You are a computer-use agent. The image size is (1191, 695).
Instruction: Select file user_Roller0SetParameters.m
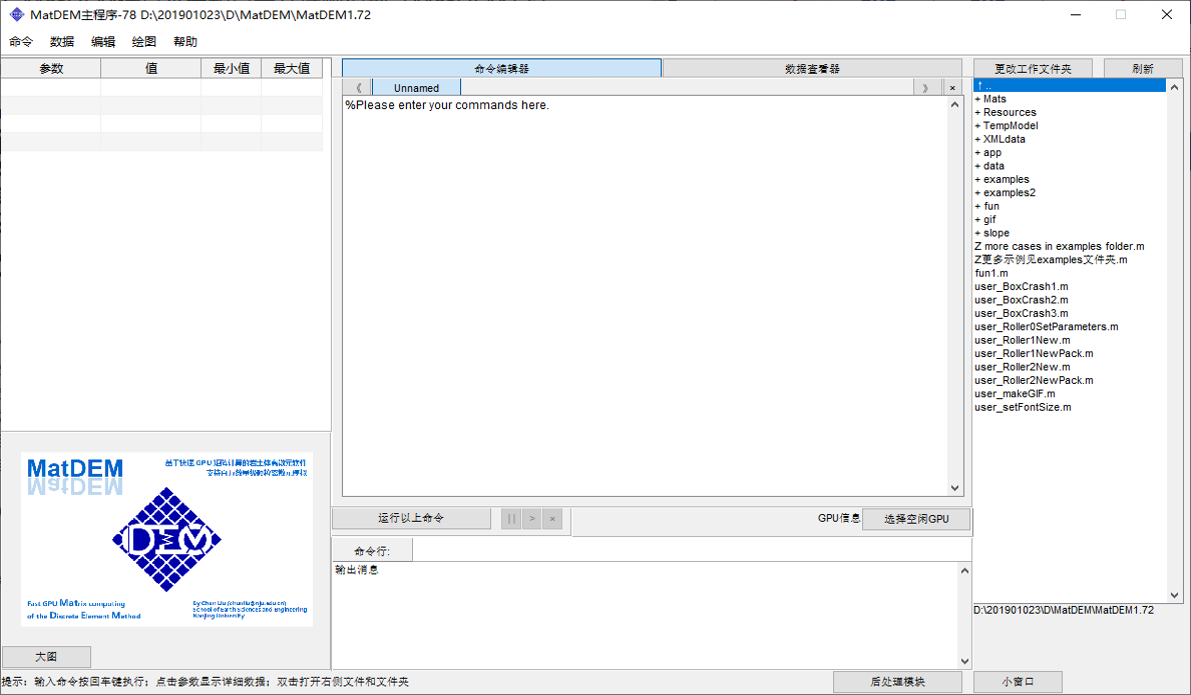coord(1069,327)
